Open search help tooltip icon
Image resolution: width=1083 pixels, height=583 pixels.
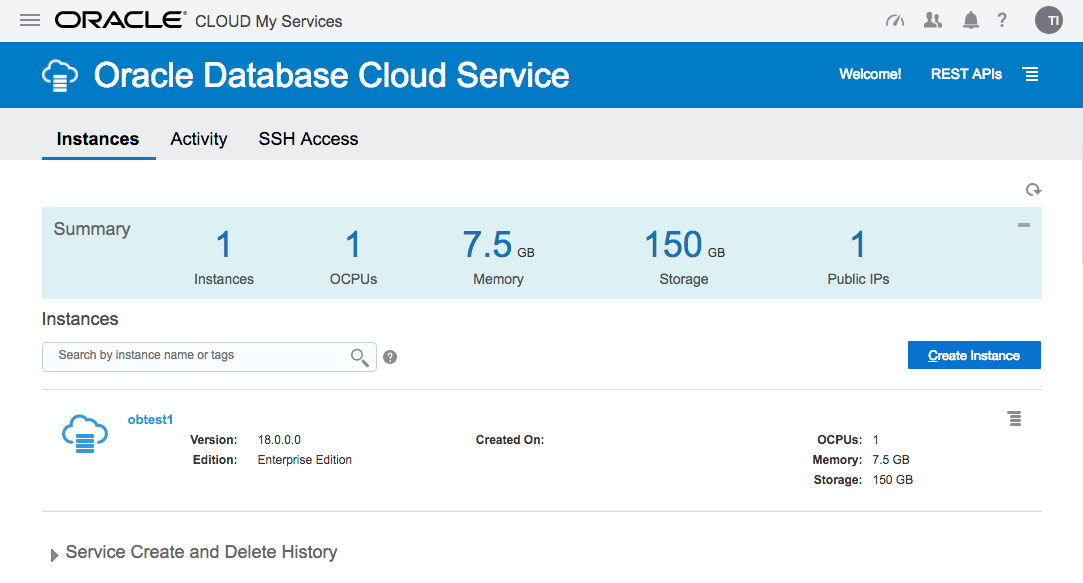pyautogui.click(x=390, y=357)
